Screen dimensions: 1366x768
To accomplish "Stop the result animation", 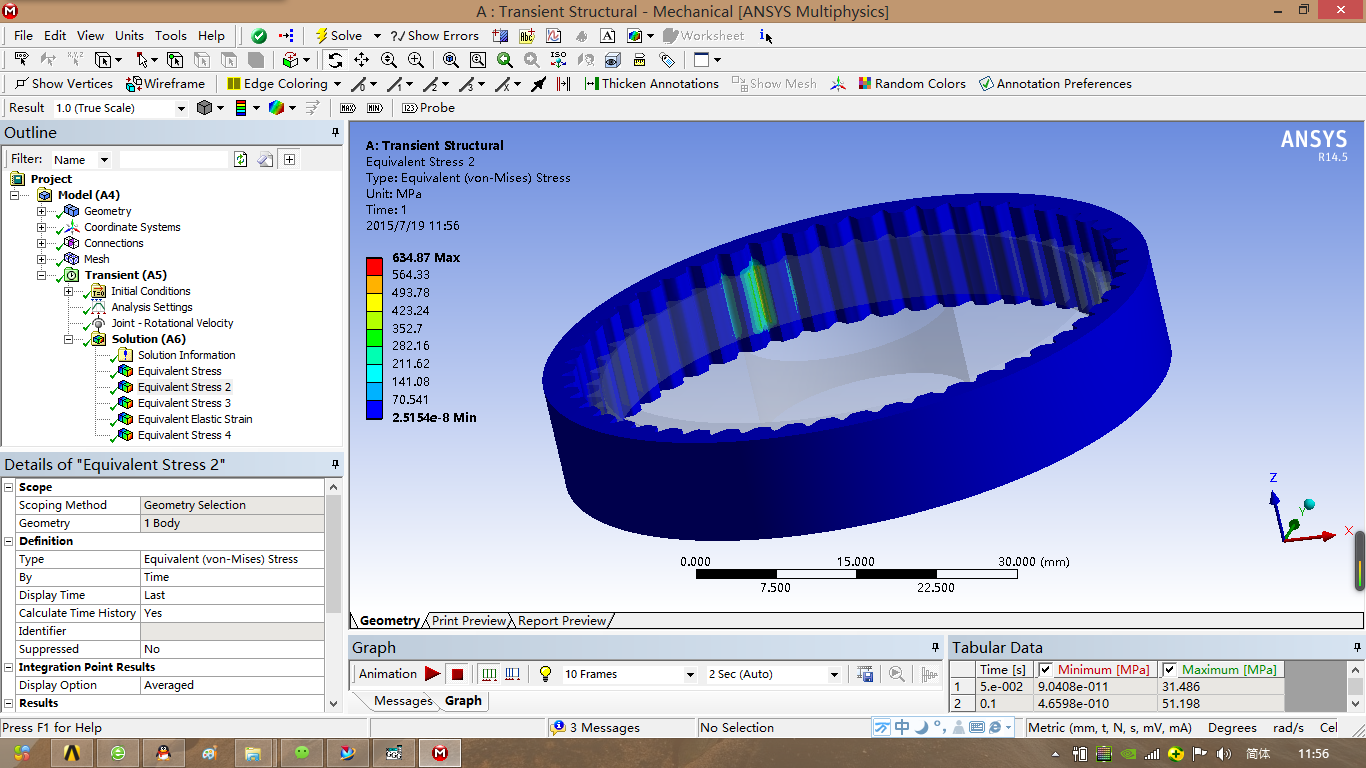I will (x=457, y=674).
